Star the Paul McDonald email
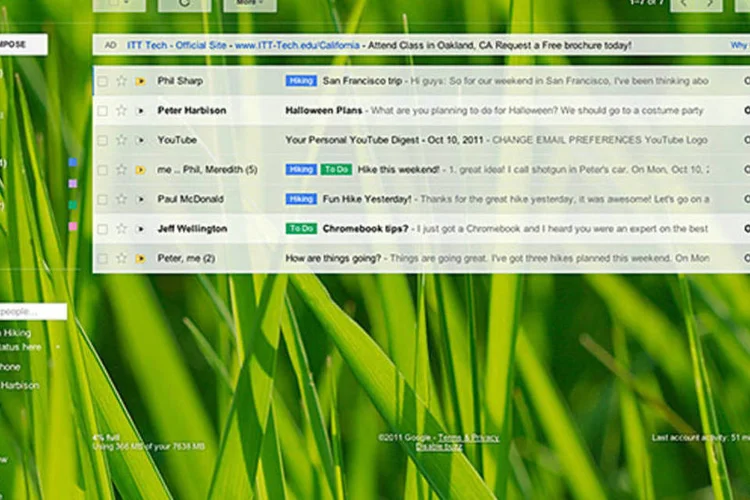This screenshot has width=750, height=500. pos(121,200)
